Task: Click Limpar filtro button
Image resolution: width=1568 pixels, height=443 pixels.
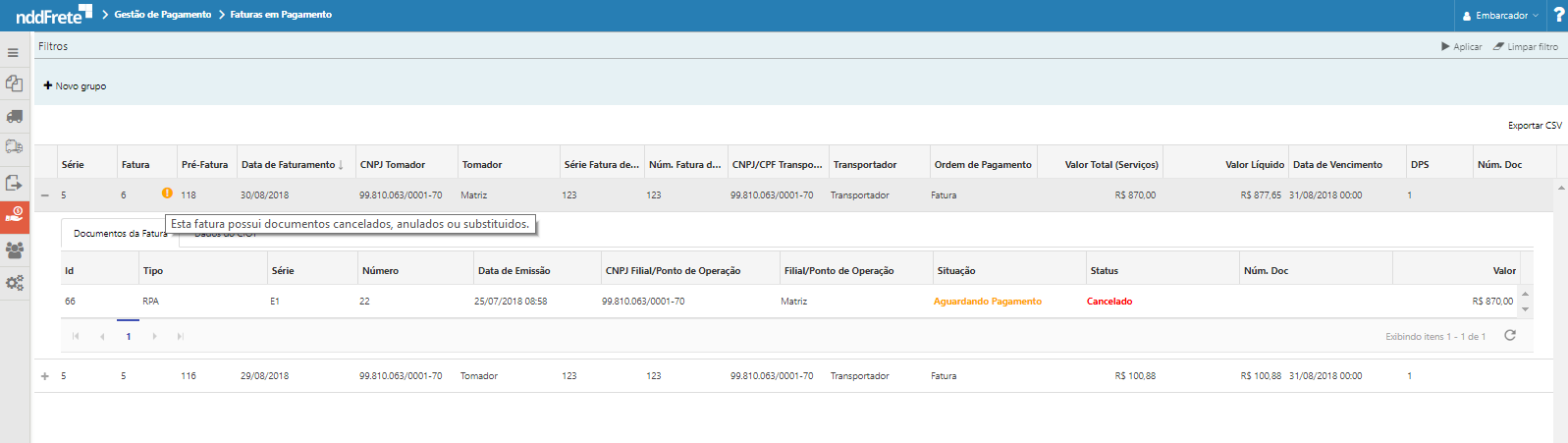Action: click(1525, 47)
